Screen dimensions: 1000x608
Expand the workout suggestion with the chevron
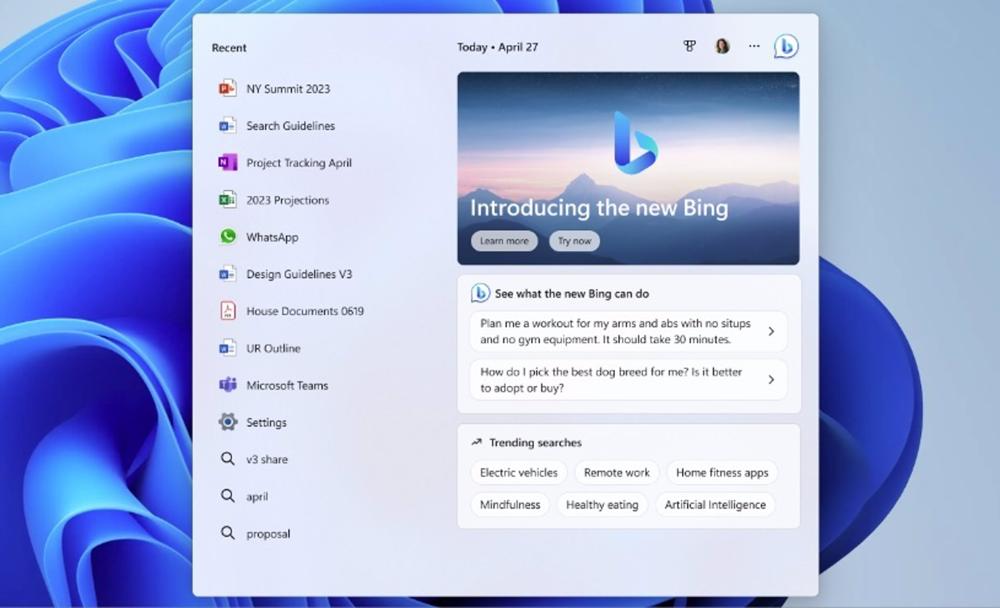(x=770, y=331)
